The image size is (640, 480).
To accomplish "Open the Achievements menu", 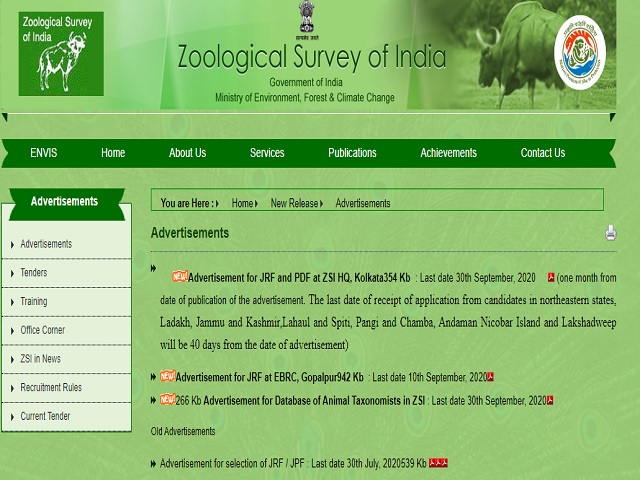I will point(449,153).
